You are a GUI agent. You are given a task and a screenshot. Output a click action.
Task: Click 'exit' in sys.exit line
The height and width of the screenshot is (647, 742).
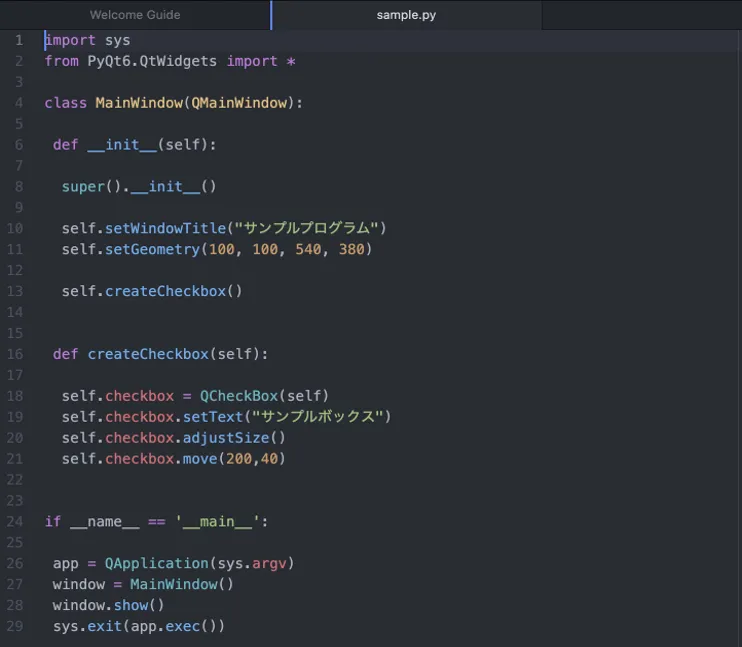tap(105, 626)
